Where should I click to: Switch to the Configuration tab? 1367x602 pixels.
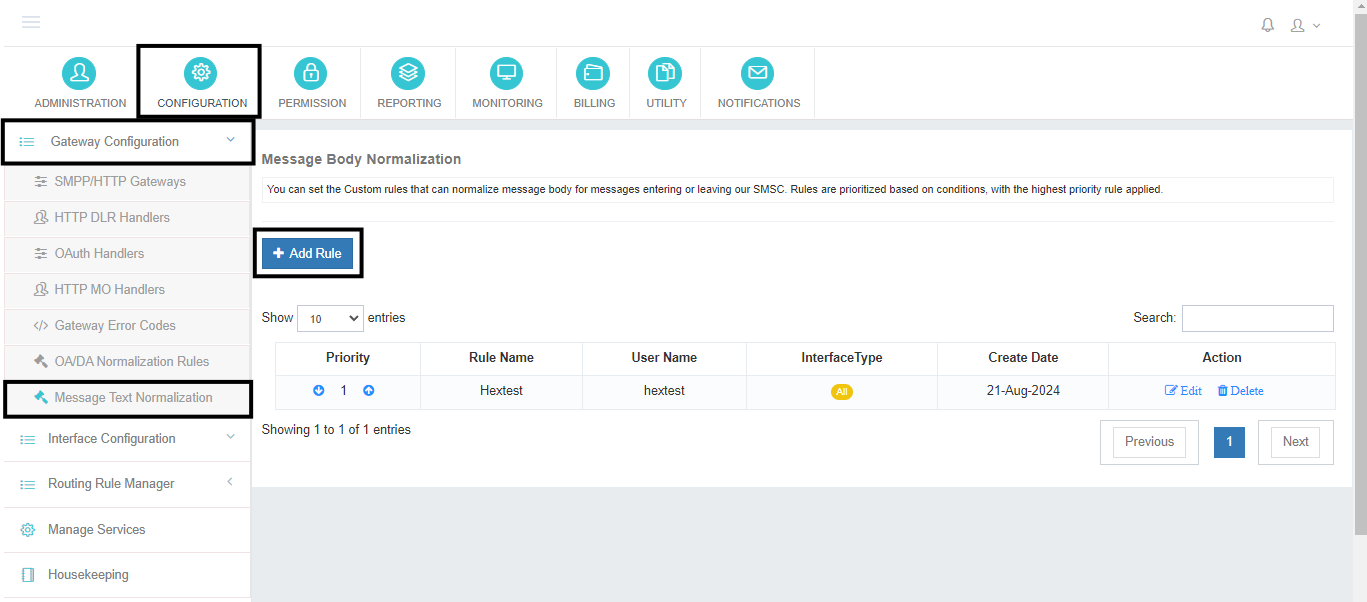click(200, 82)
